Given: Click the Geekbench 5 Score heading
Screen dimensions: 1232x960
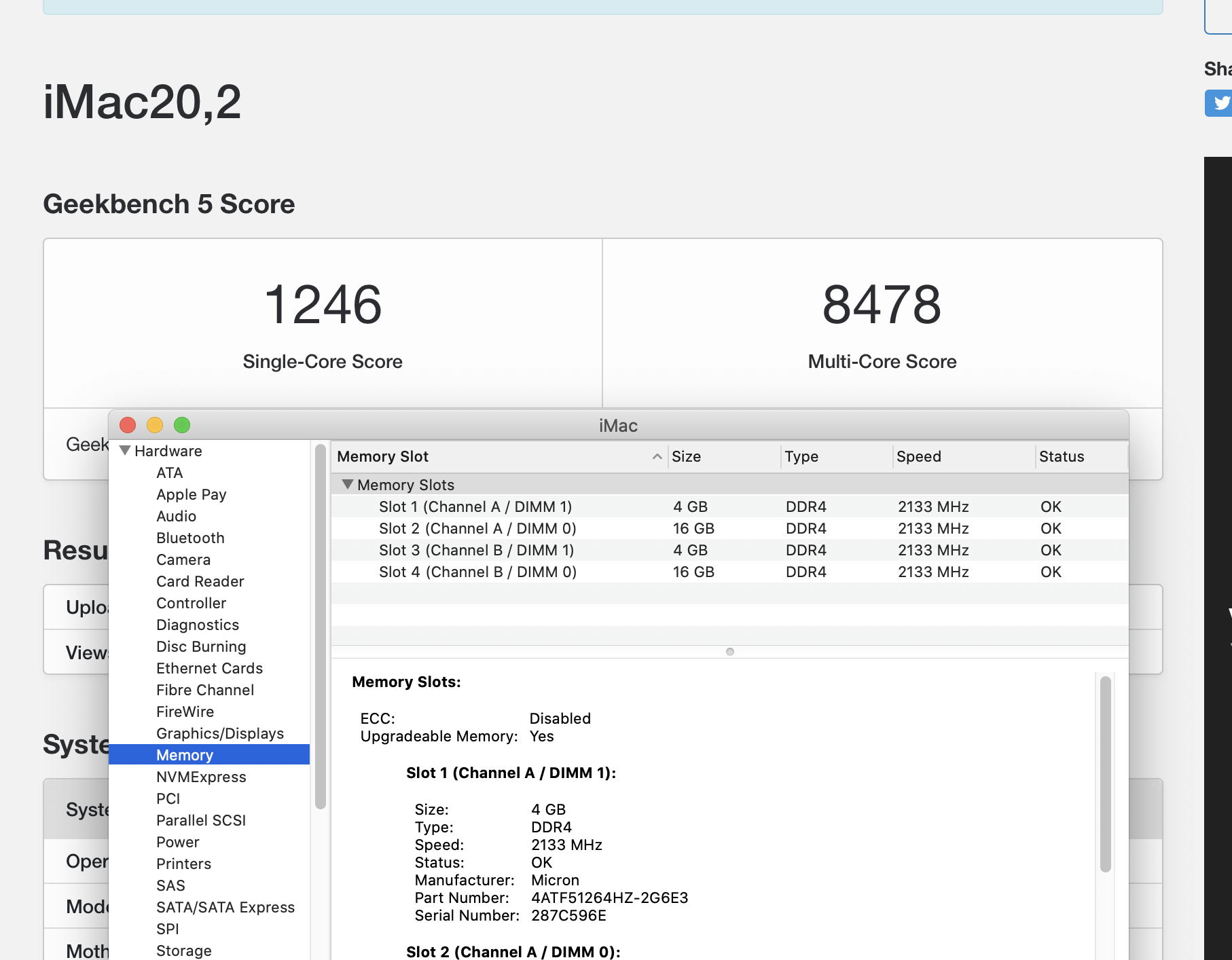Looking at the screenshot, I should (x=169, y=204).
